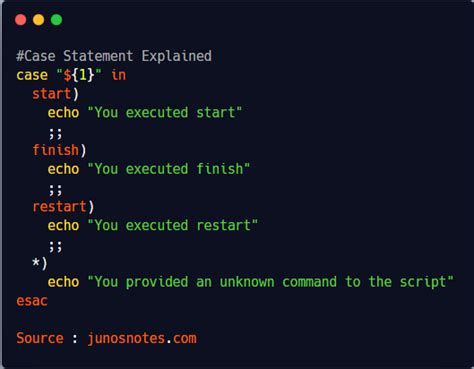
Task: Click the 'esac' closing keyword
Action: point(32,301)
